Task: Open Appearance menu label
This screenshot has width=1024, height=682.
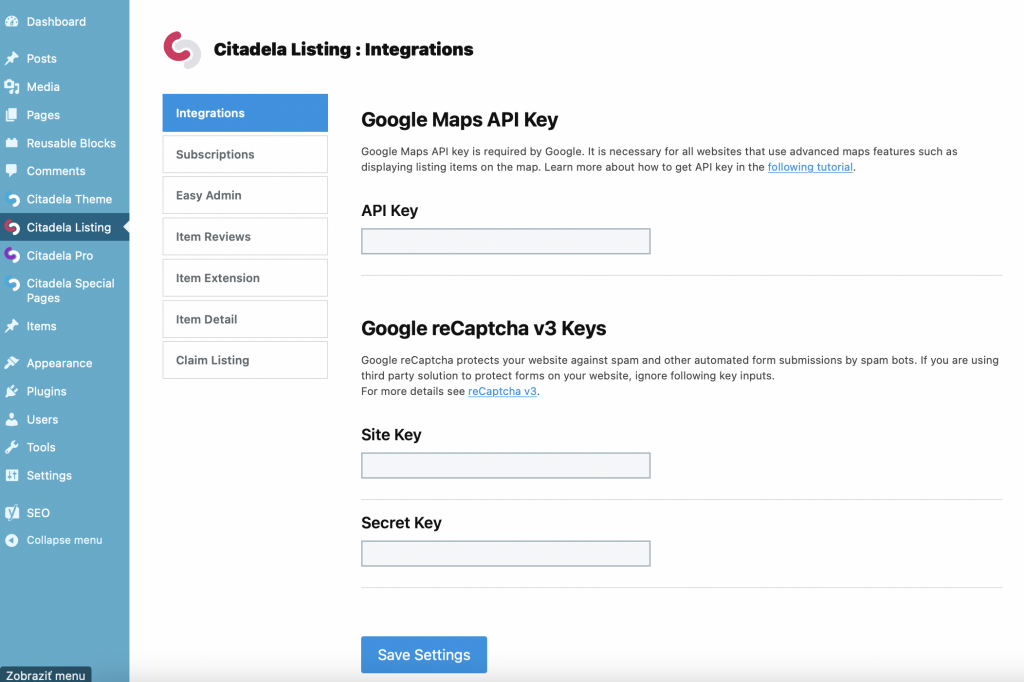Action: [59, 363]
